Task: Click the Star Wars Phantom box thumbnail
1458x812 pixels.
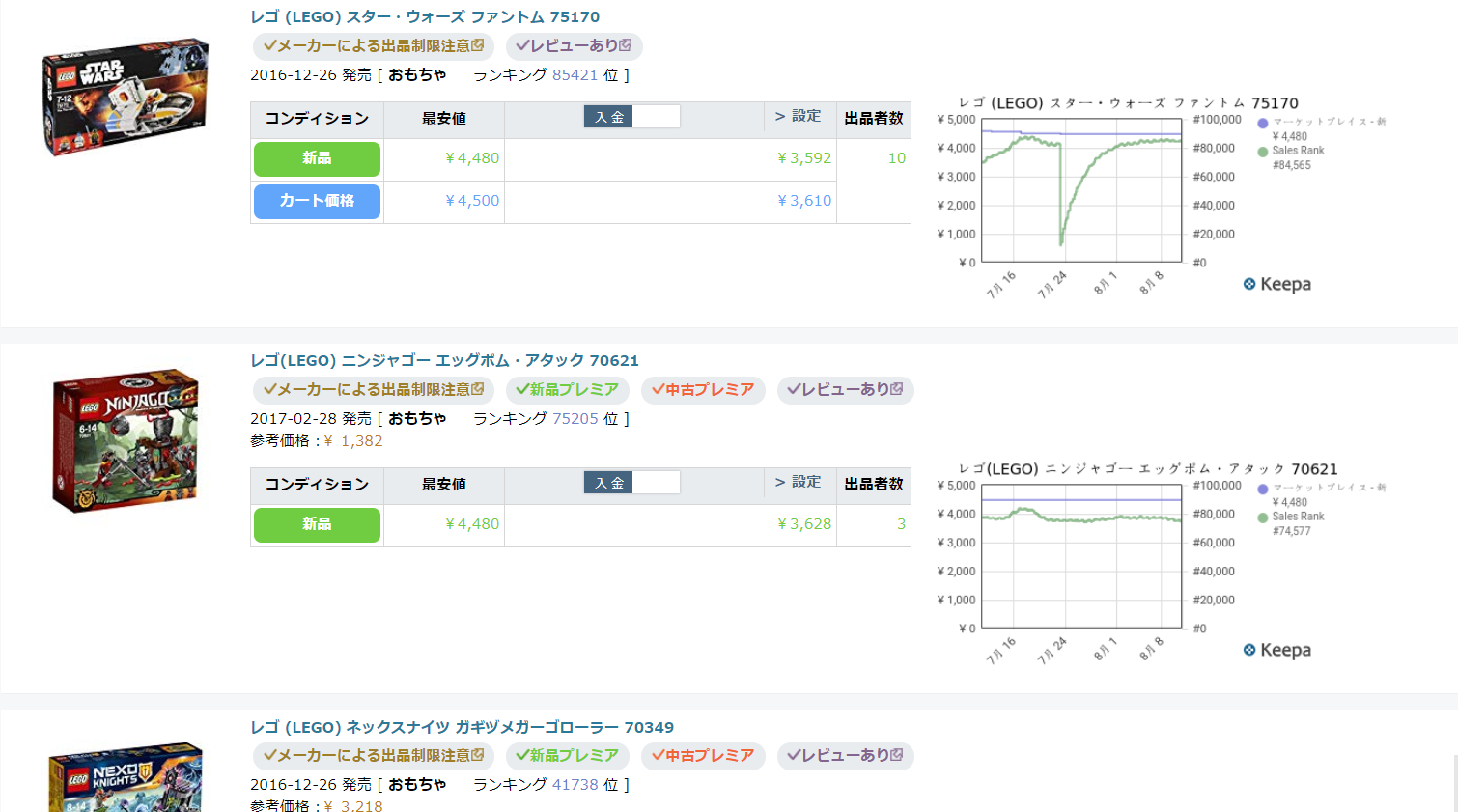Action: [x=126, y=97]
